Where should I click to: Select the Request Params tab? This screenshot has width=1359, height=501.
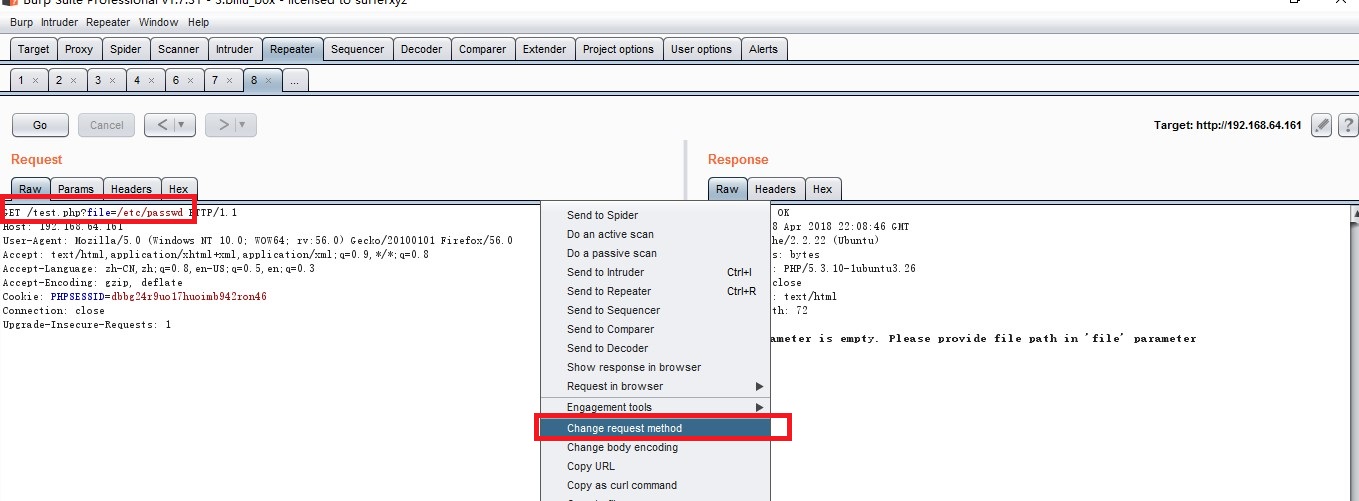(x=76, y=189)
